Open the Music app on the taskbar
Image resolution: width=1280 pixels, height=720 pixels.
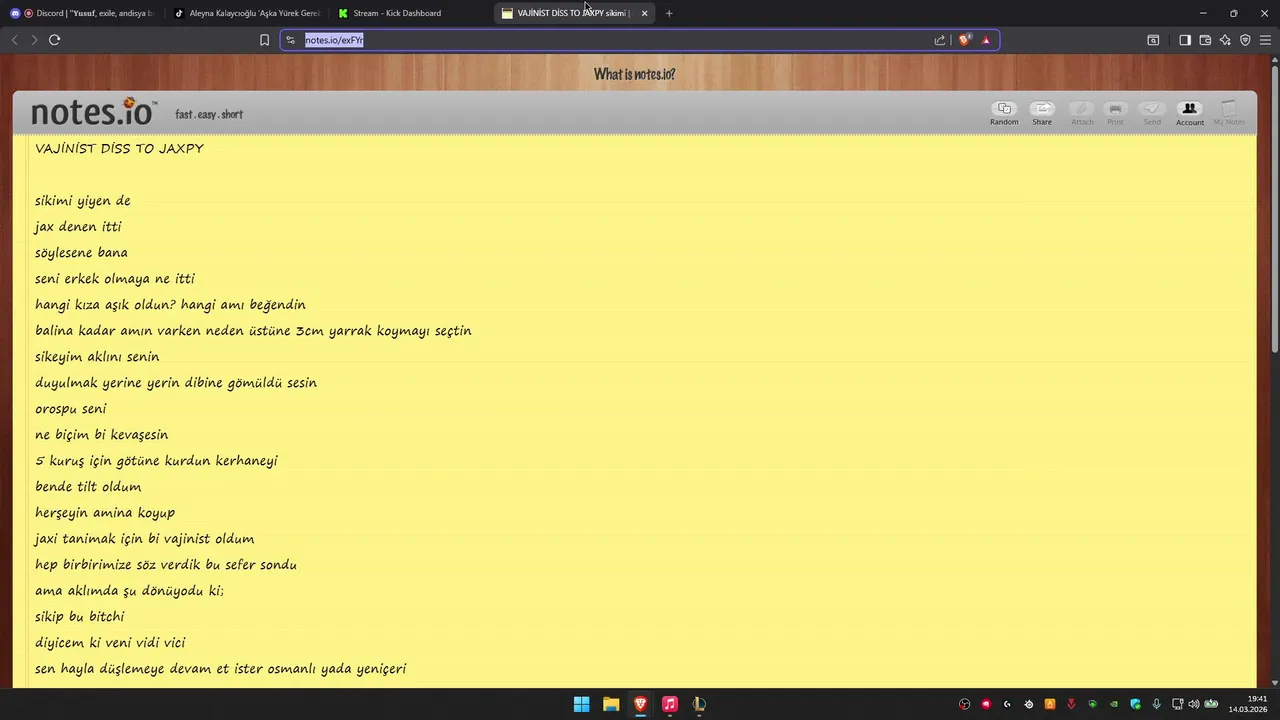point(670,704)
